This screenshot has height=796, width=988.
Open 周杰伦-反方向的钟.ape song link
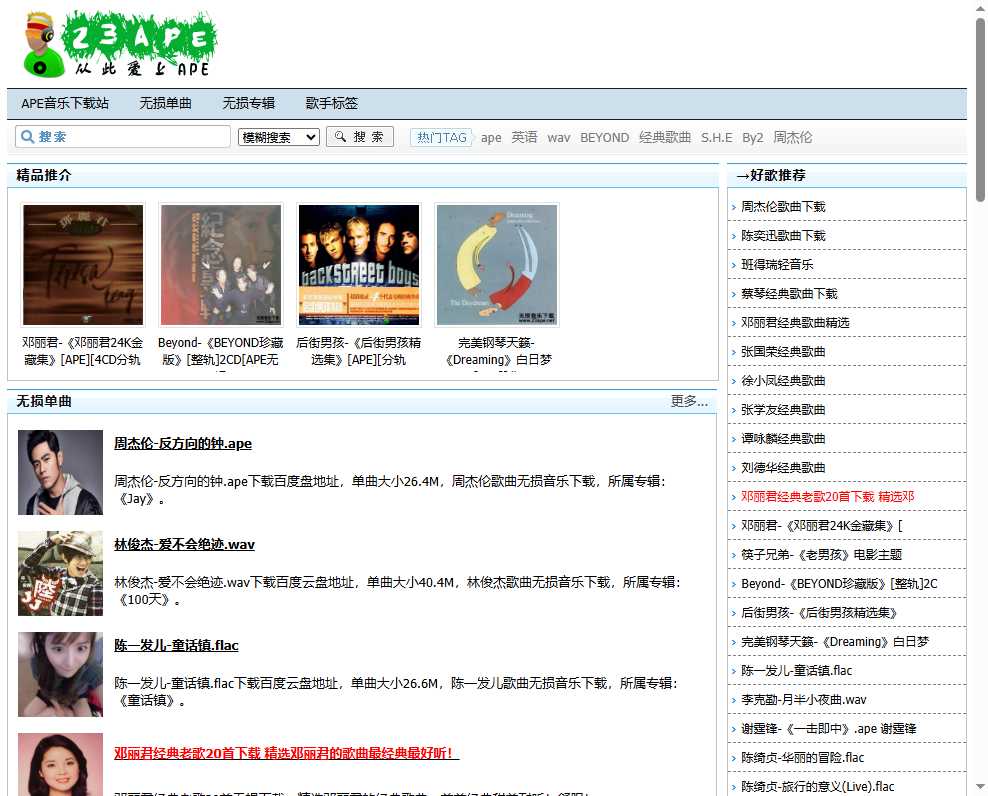pos(182,444)
